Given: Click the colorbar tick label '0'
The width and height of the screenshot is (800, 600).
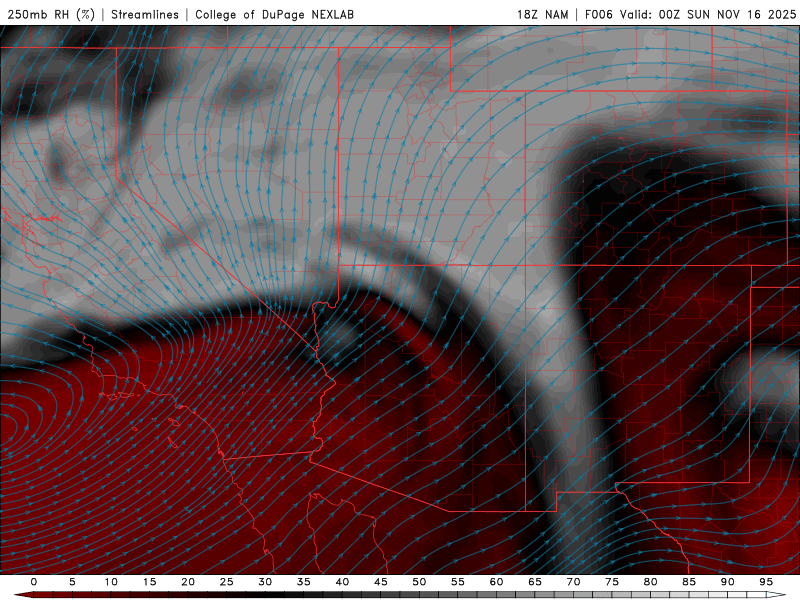Looking at the screenshot, I should pyautogui.click(x=34, y=582).
